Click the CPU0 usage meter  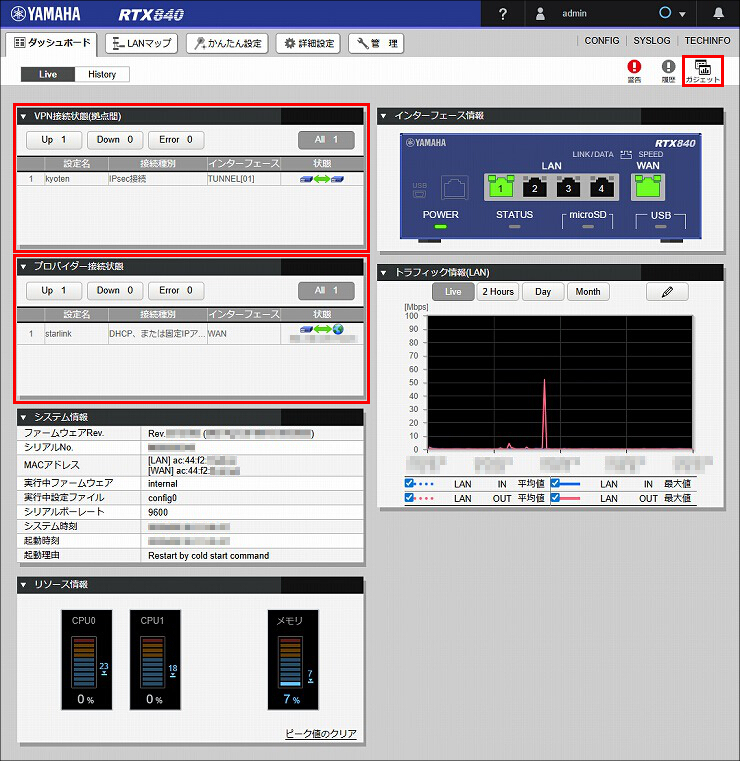83,657
